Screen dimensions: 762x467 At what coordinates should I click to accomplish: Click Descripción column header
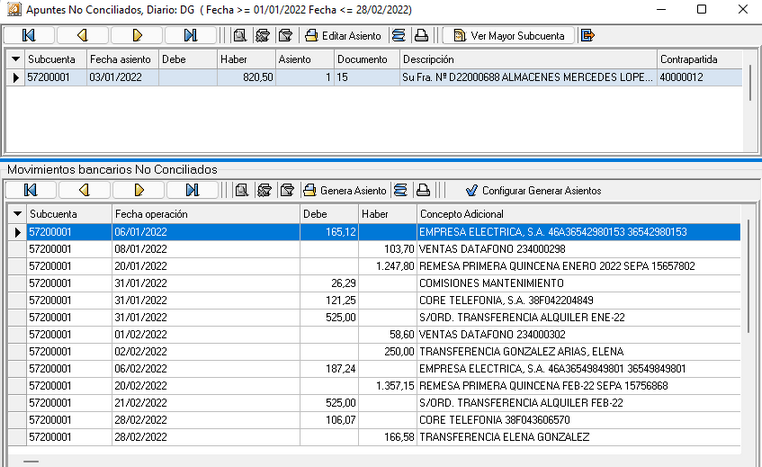528,59
